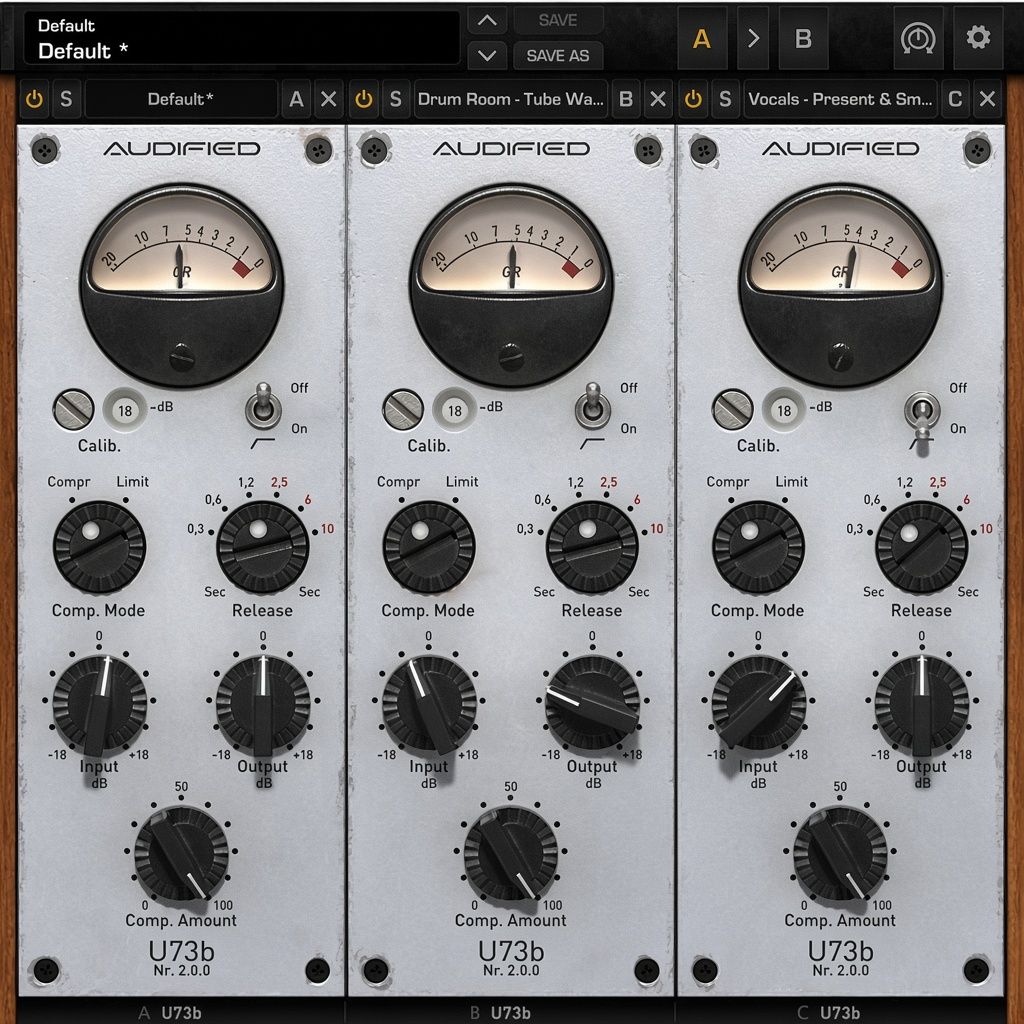Image resolution: width=1024 pixels, height=1024 pixels.
Task: Select C U73b label at bottom
Action: pyautogui.click(x=829, y=1012)
